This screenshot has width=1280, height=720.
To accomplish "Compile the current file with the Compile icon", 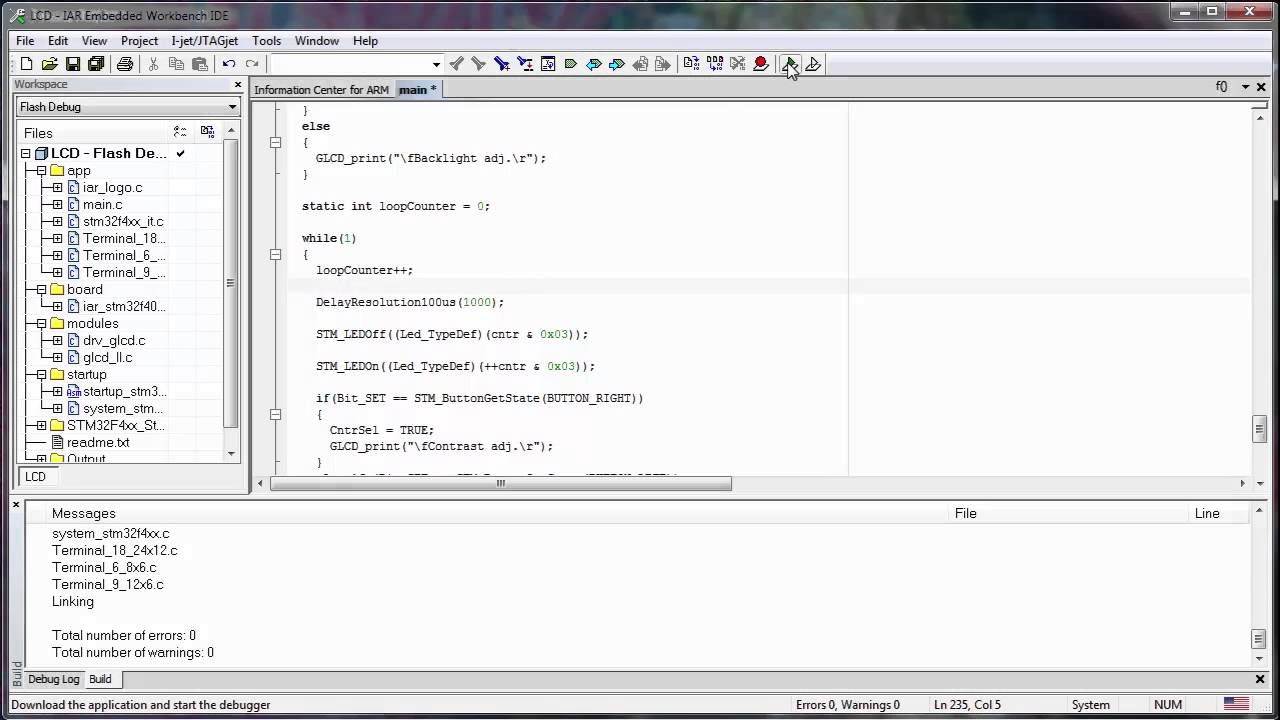I will [691, 64].
